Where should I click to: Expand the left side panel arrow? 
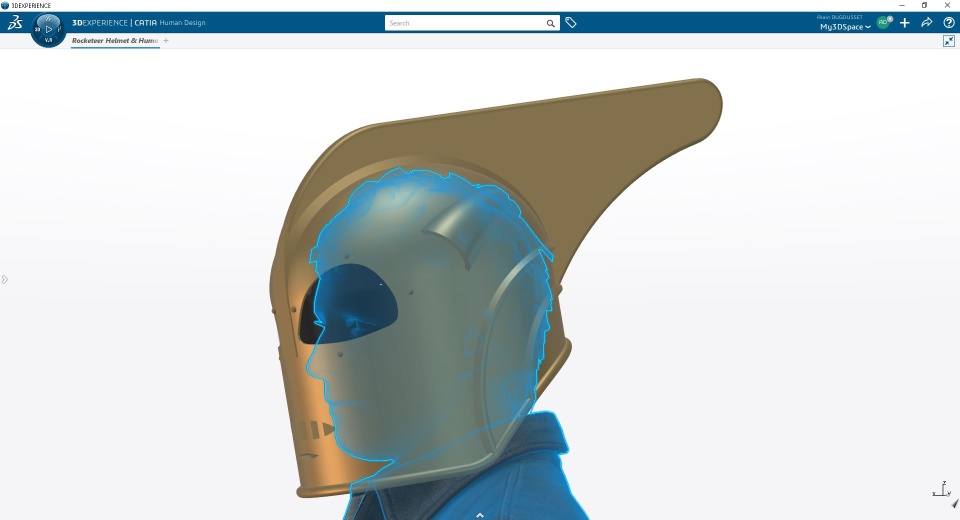(4, 280)
